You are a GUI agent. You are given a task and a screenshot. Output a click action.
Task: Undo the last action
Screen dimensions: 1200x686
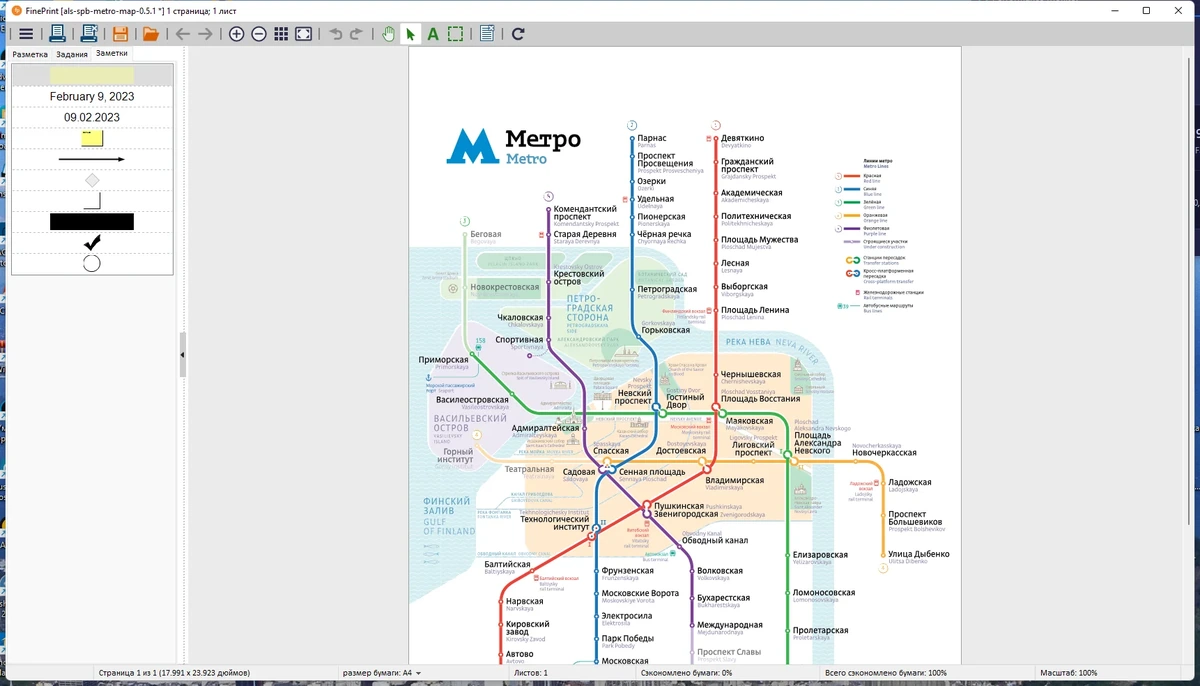coord(335,34)
